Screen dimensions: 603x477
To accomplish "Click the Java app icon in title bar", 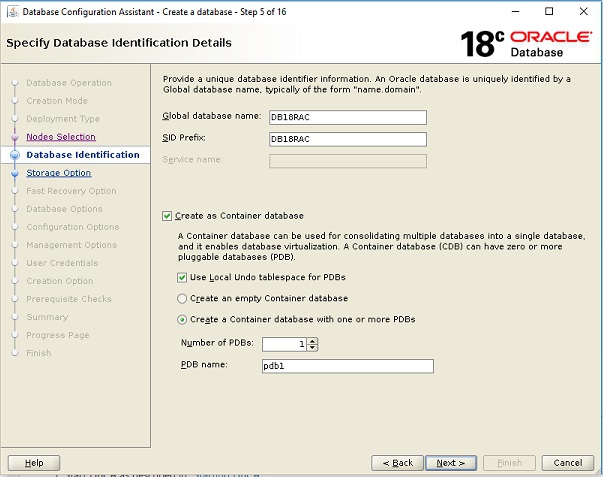I will pos(13,12).
